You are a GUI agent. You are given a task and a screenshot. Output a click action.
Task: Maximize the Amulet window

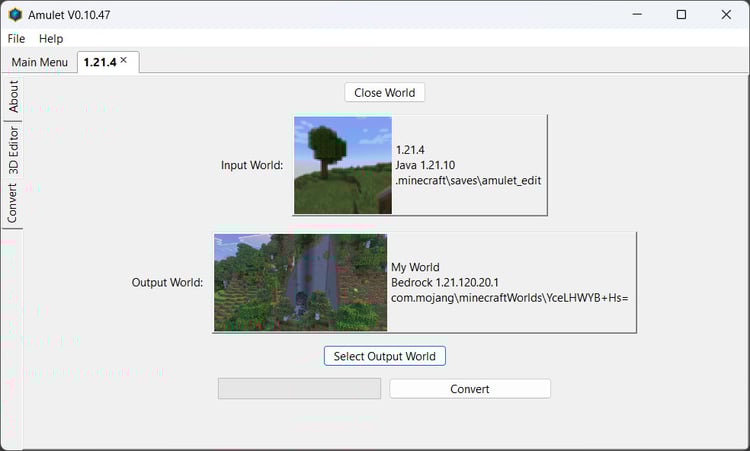[x=682, y=14]
